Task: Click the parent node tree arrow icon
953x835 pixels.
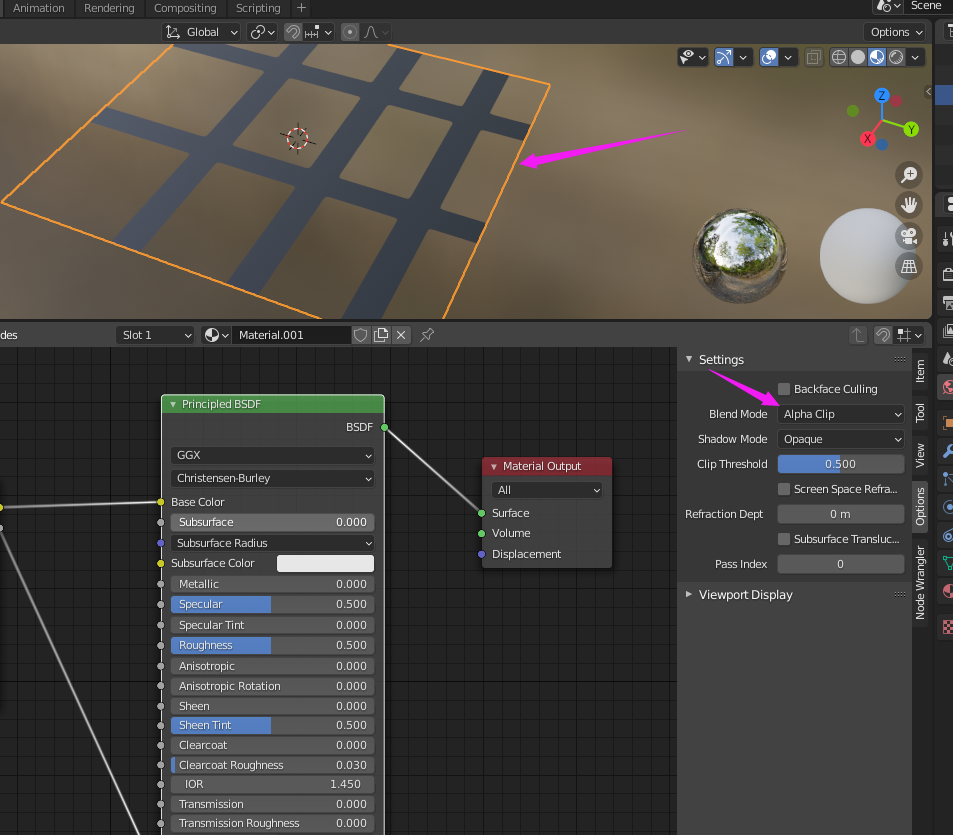Action: coord(858,335)
